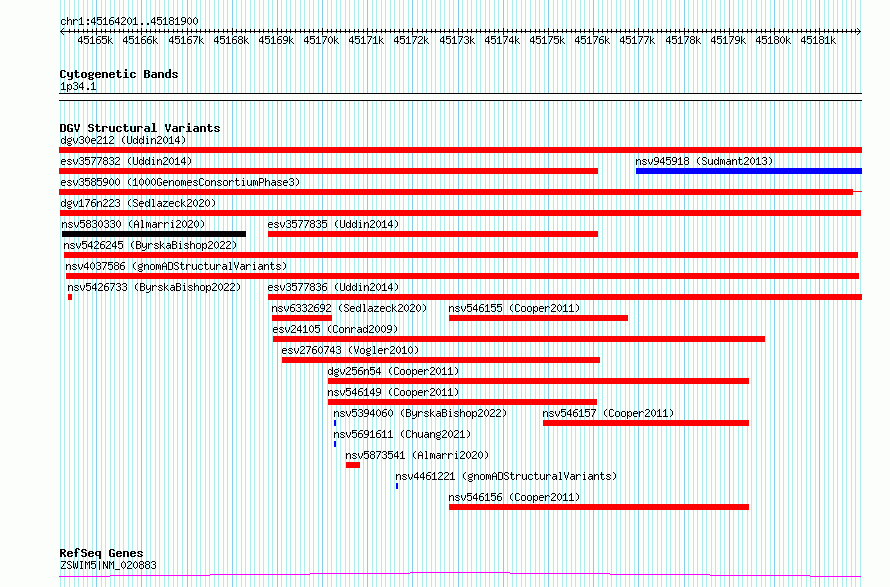Click the 1p34.1 cytogenetic band label
This screenshot has height=587, width=890.
[x=78, y=86]
